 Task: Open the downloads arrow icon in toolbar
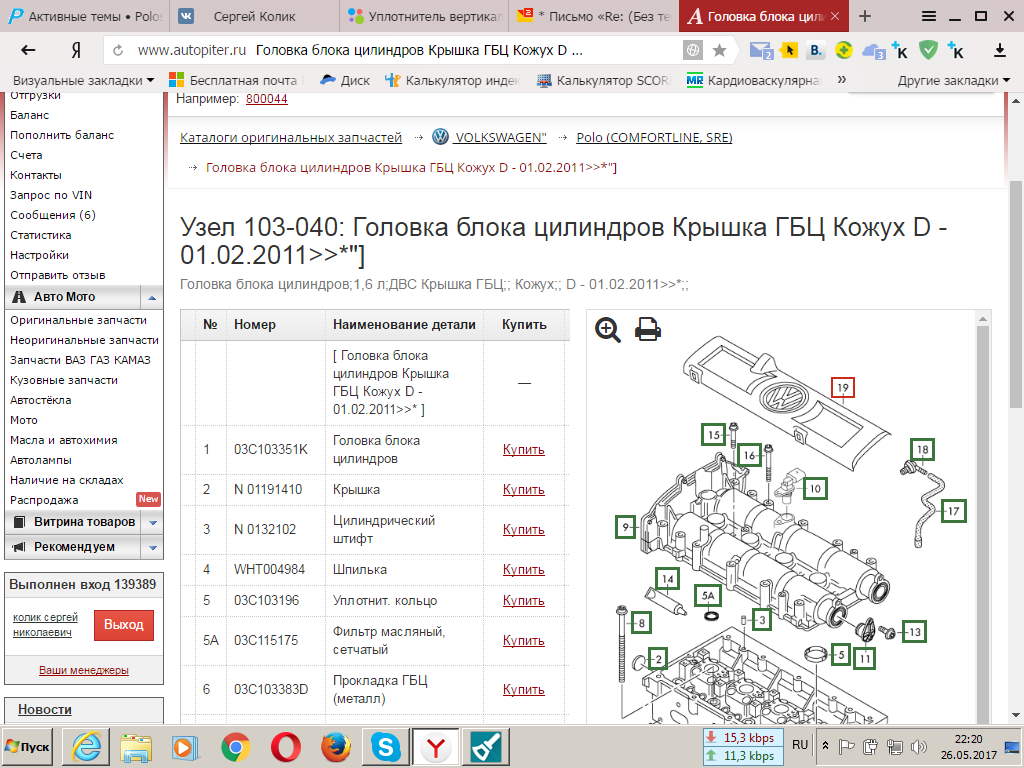click(x=999, y=50)
